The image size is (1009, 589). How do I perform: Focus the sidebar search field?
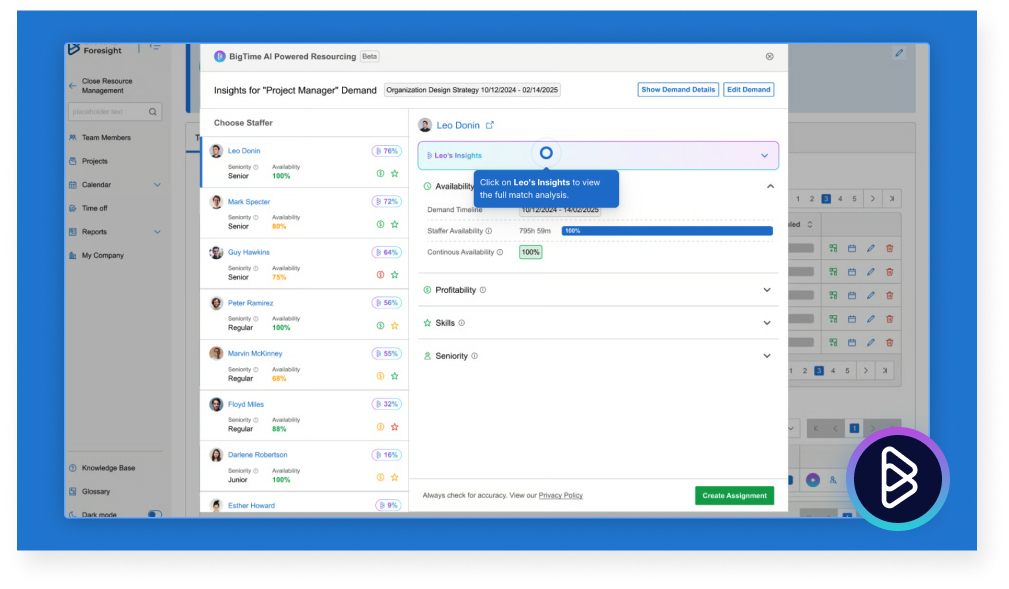[x=115, y=112]
